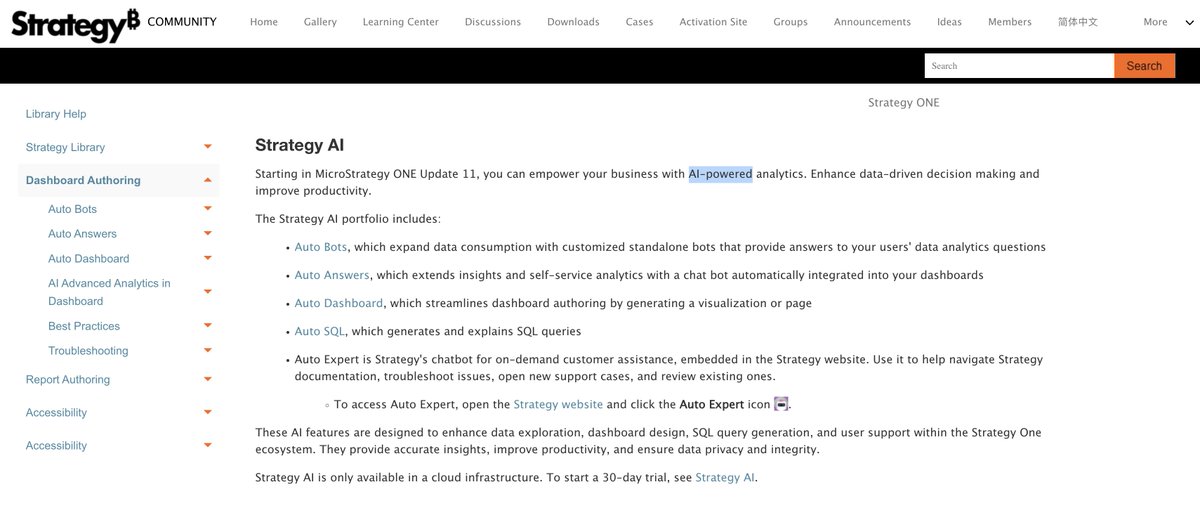This screenshot has height=520, width=1200.
Task: Follow the Auto Bots link in list
Action: (321, 247)
